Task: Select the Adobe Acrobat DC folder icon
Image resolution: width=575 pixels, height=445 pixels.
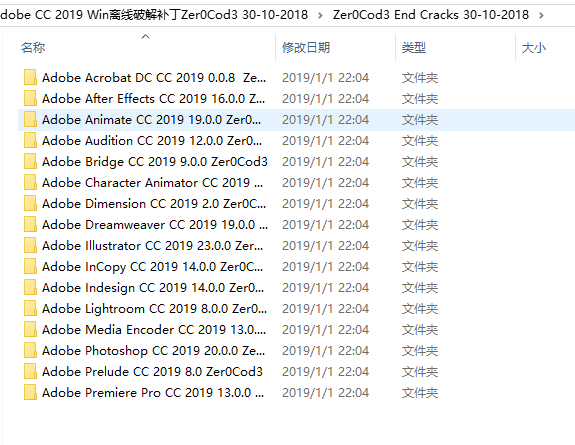Action: (x=30, y=77)
